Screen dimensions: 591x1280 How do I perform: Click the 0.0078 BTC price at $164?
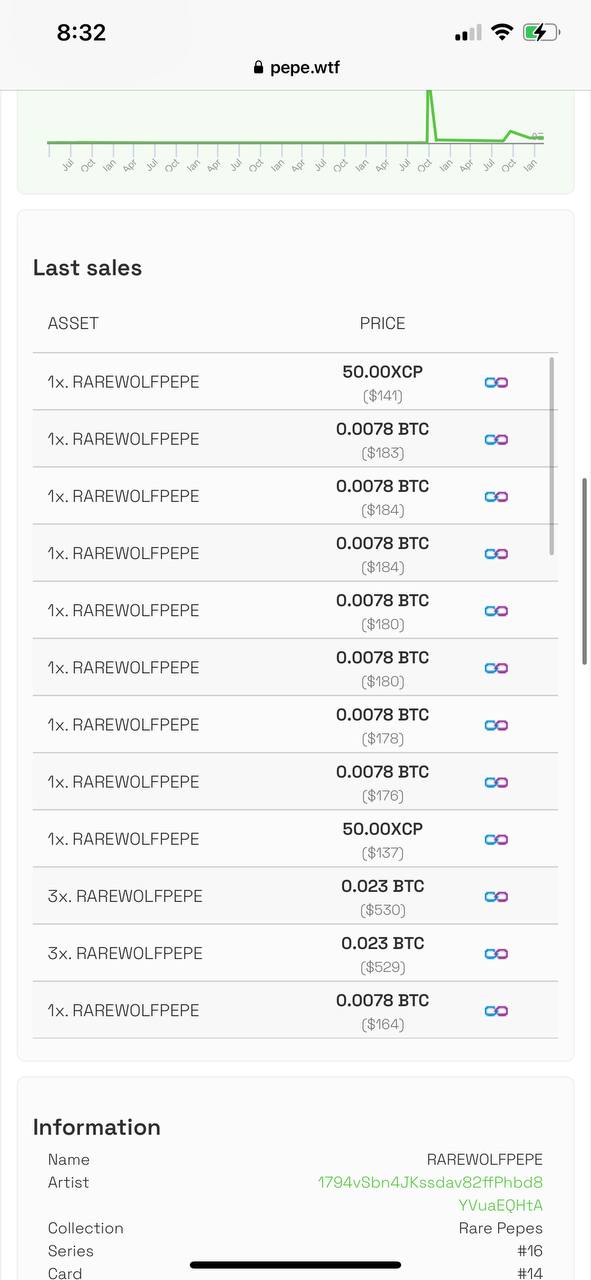[x=382, y=1001]
